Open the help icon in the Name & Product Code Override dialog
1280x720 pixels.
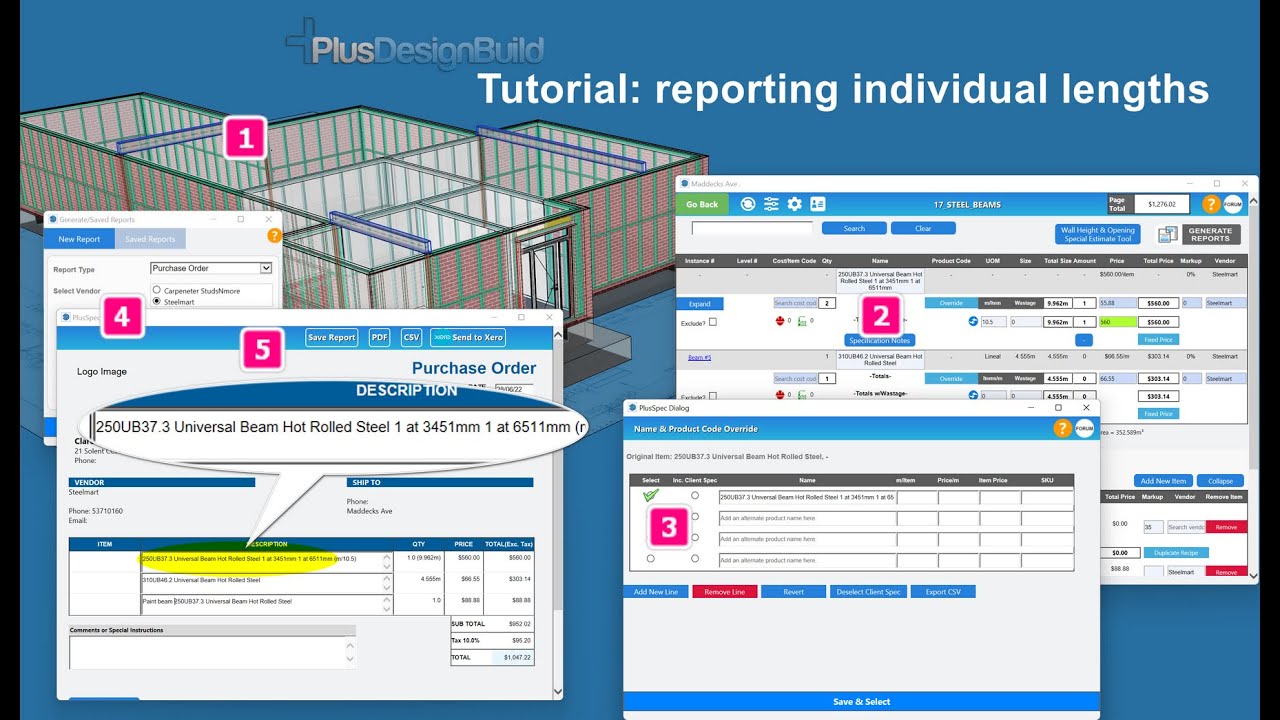pyautogui.click(x=1062, y=428)
